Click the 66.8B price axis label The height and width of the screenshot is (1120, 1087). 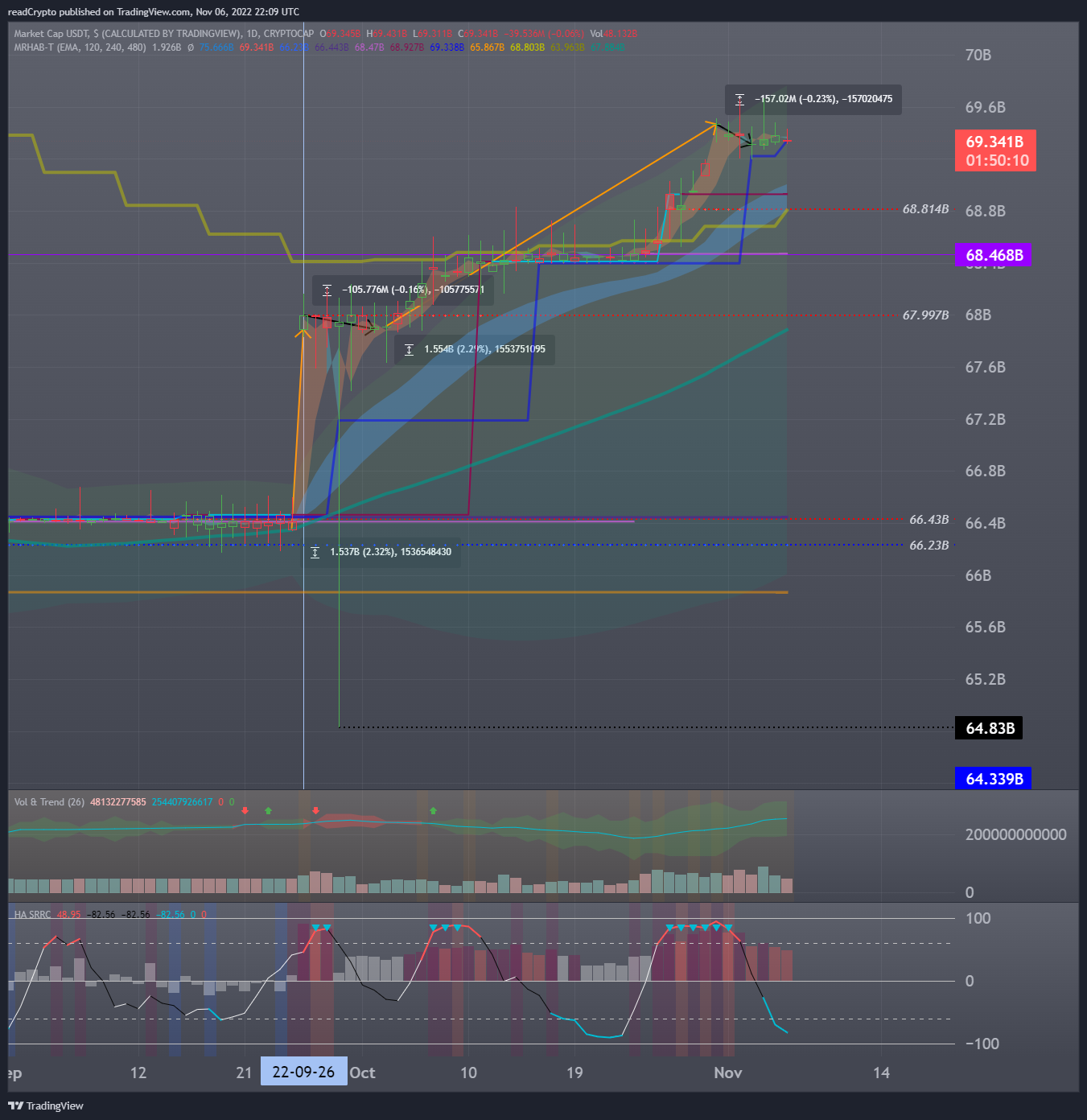coord(986,471)
